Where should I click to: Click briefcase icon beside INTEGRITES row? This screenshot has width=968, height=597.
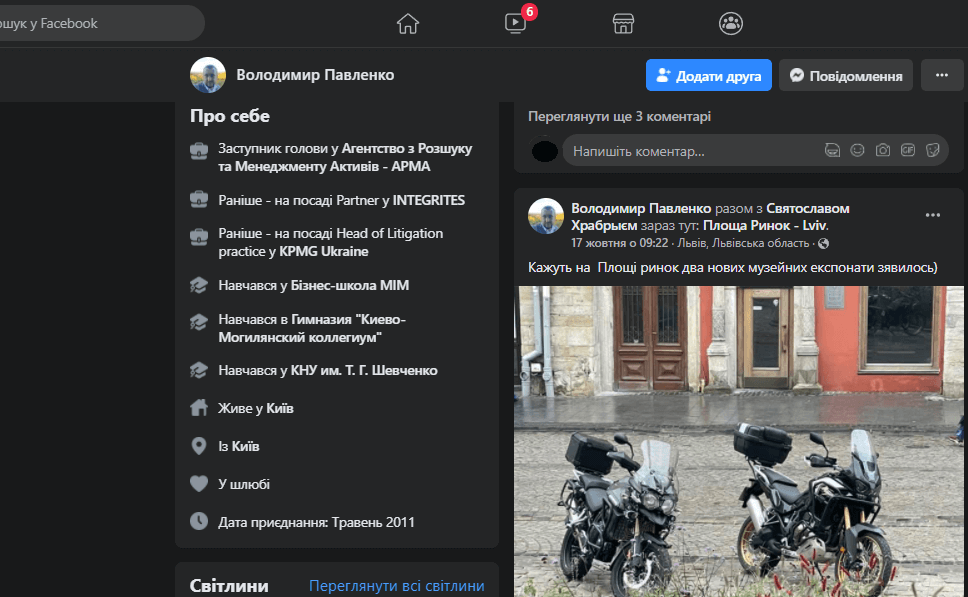pyautogui.click(x=199, y=199)
